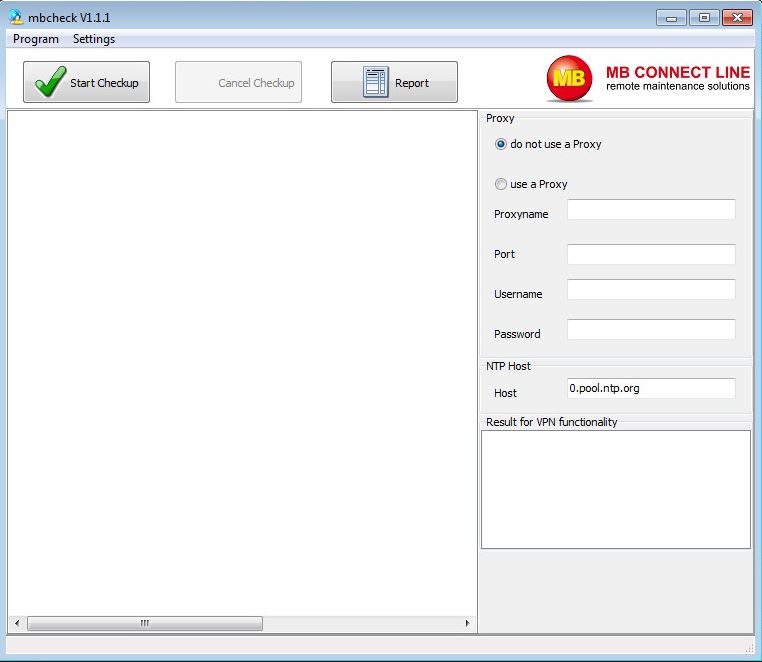Click 'remote maintenance solutions' tagline text
This screenshot has width=762, height=662.
pyautogui.click(x=677, y=86)
